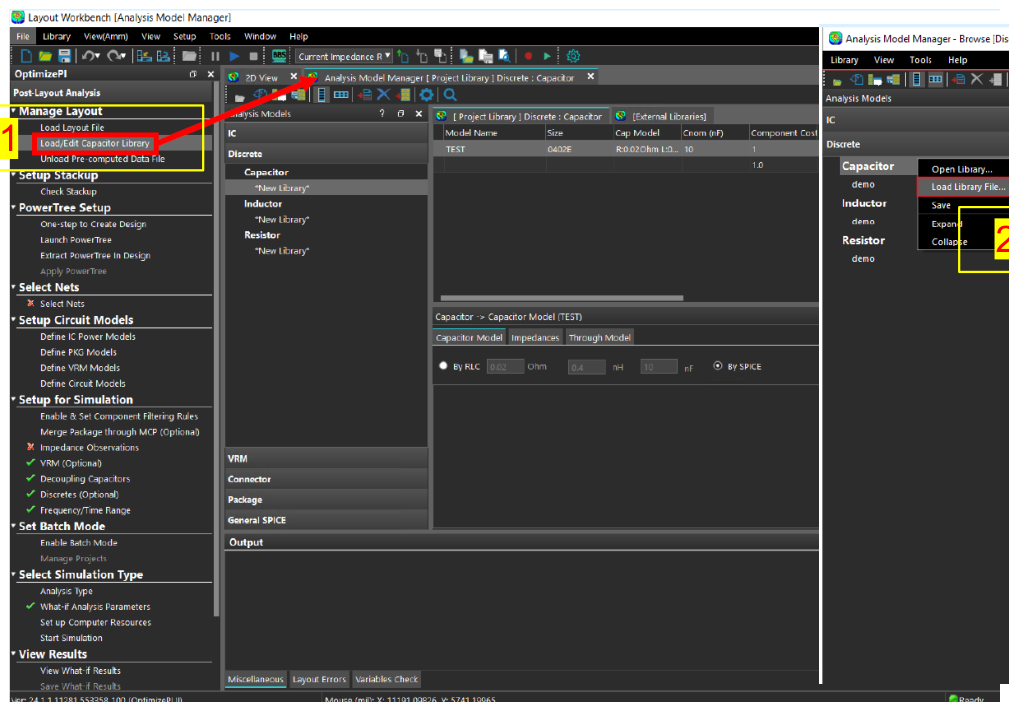Expand the VRM category in Analysis Models

tap(326, 458)
